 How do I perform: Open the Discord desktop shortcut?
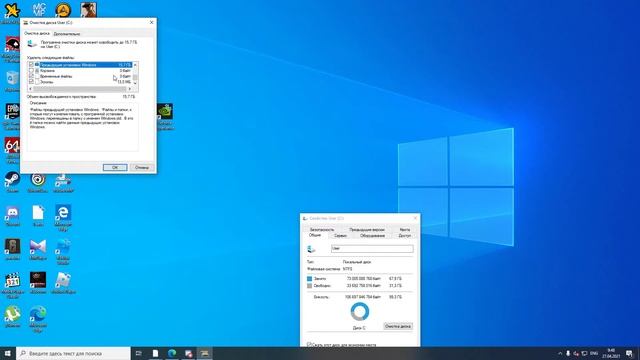(12, 213)
